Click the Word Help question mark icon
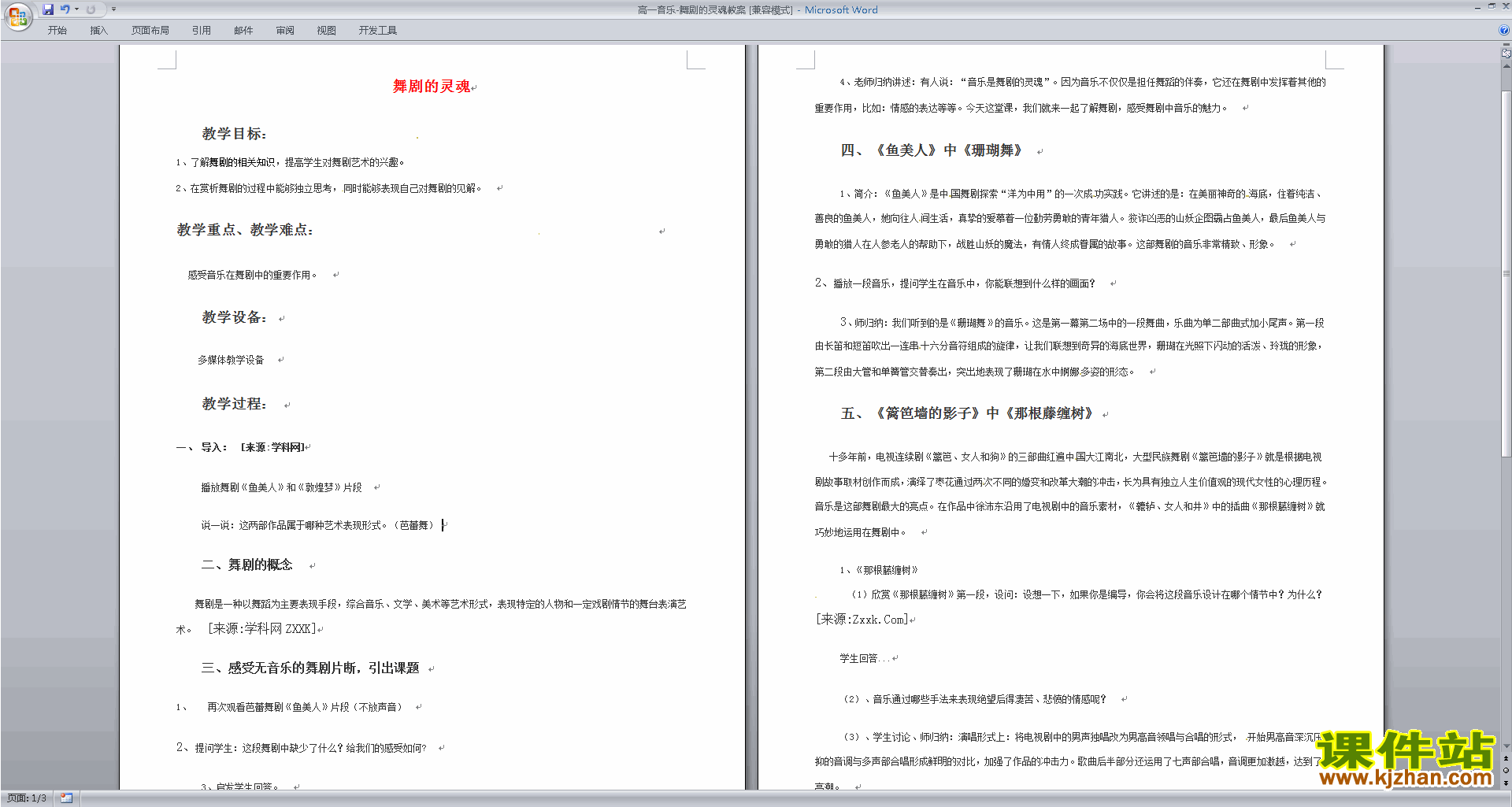The width and height of the screenshot is (1512, 807). 1504,30
